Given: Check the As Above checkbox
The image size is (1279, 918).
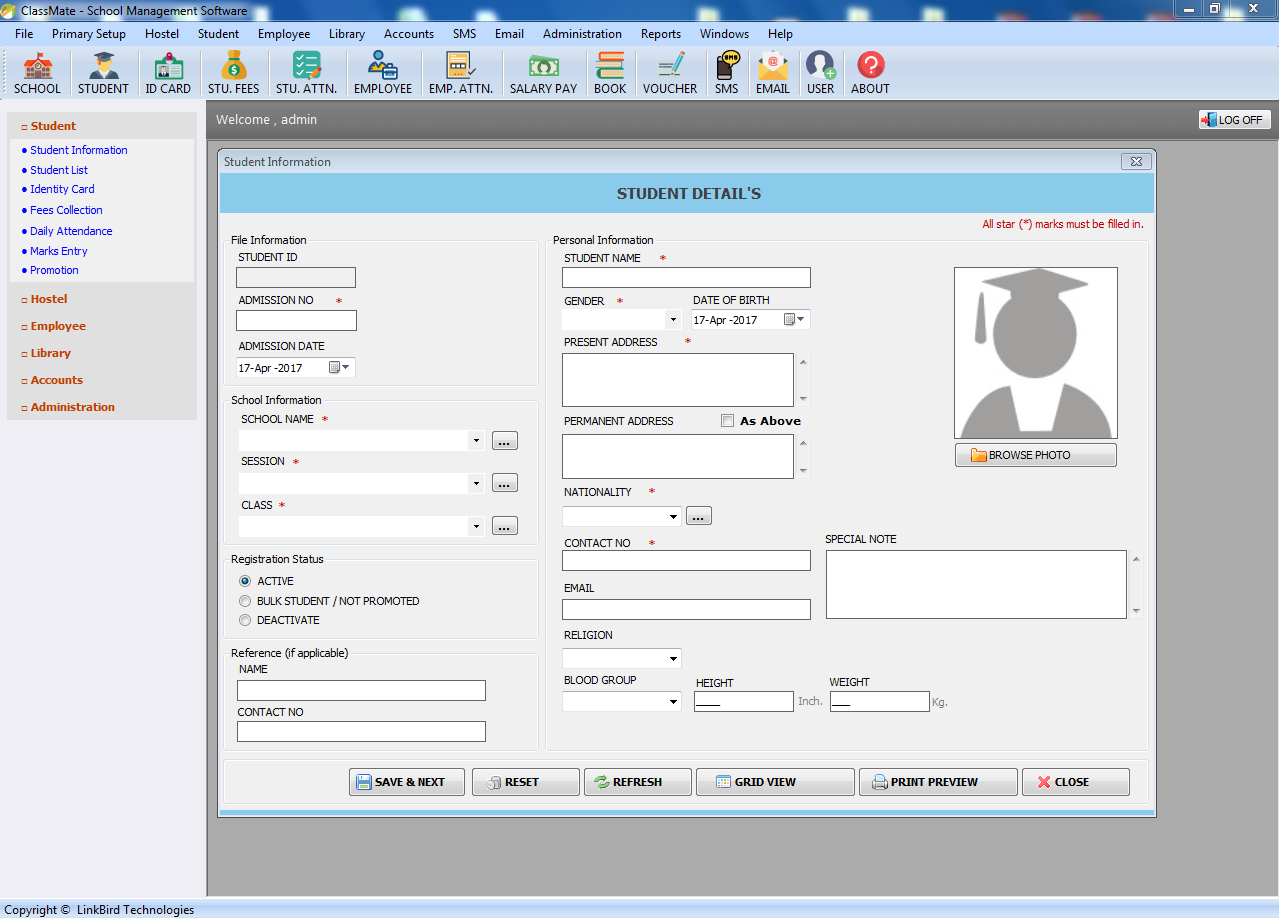Looking at the screenshot, I should pyautogui.click(x=727, y=420).
